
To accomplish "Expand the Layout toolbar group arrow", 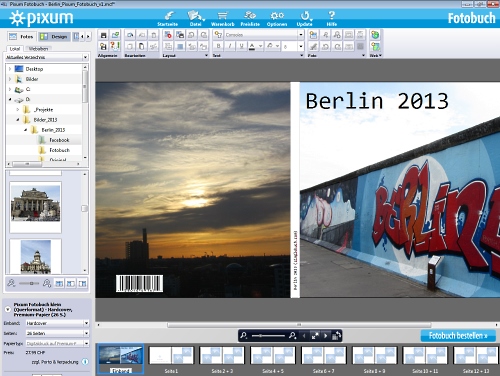I will (206, 55).
